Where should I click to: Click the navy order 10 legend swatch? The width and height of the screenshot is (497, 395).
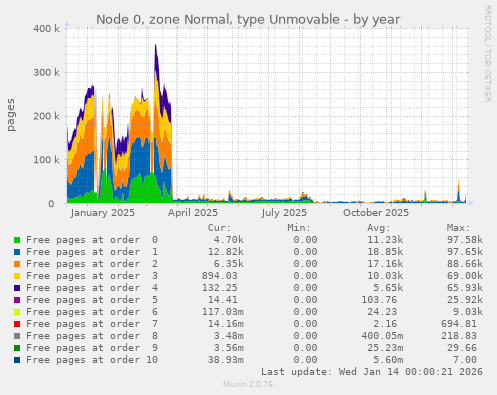tap(17, 360)
